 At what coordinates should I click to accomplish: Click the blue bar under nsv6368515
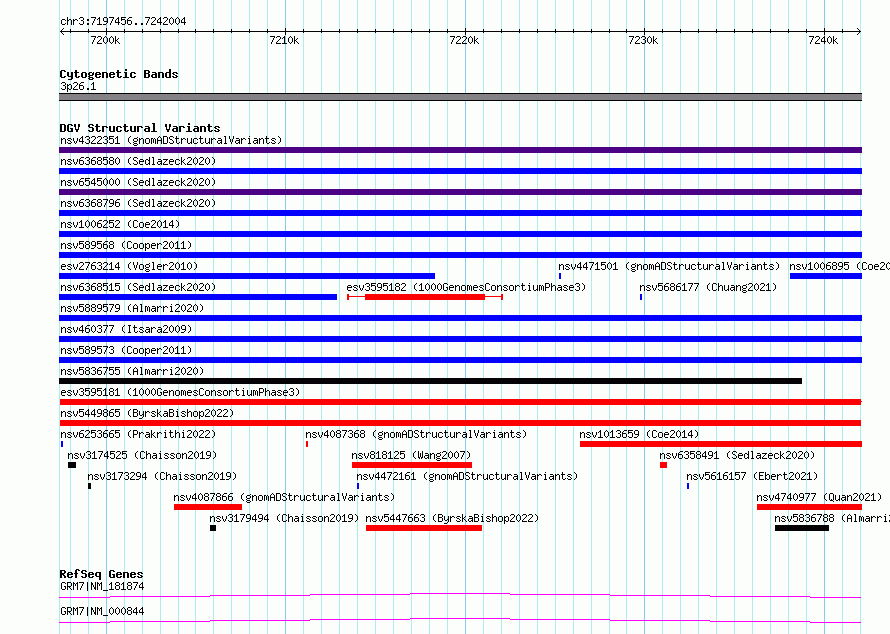pos(198,297)
